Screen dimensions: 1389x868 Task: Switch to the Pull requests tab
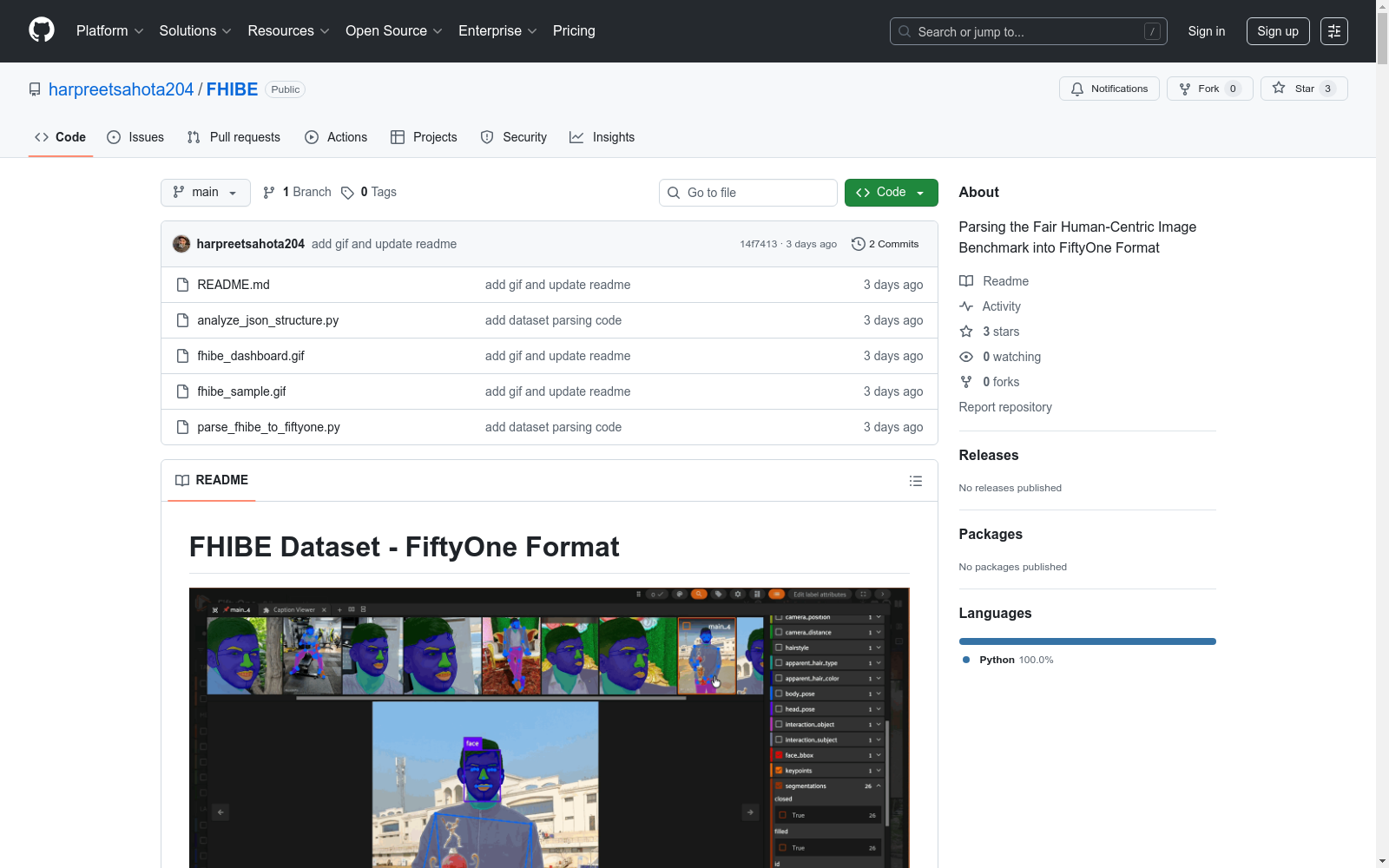pos(234,137)
